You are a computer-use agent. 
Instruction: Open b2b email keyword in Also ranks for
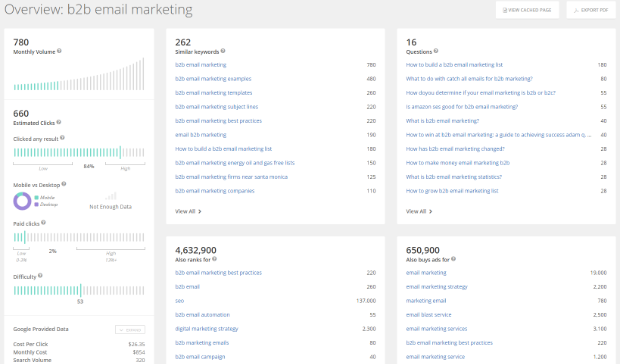(x=187, y=287)
